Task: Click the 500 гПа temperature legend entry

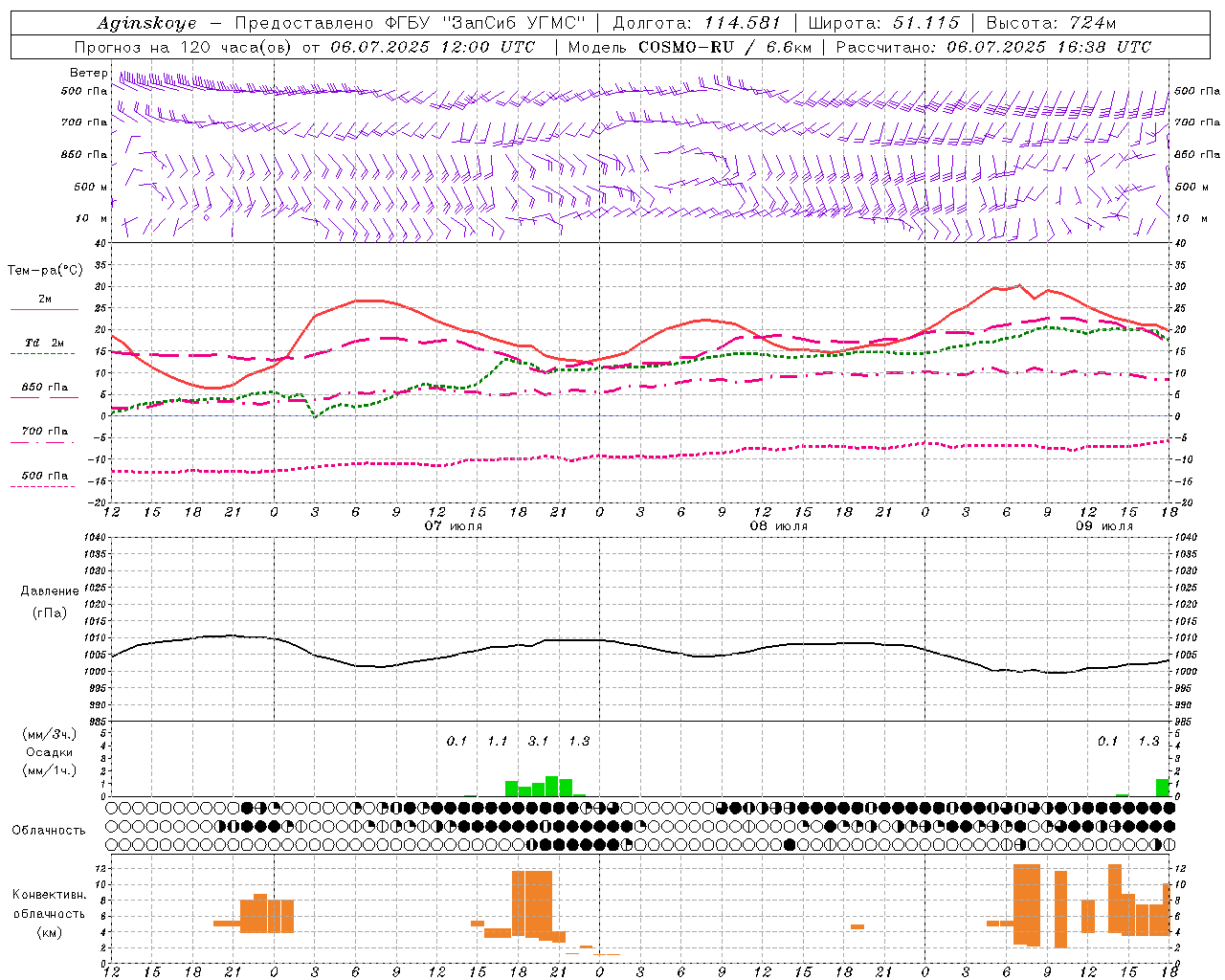Action: [x=45, y=476]
